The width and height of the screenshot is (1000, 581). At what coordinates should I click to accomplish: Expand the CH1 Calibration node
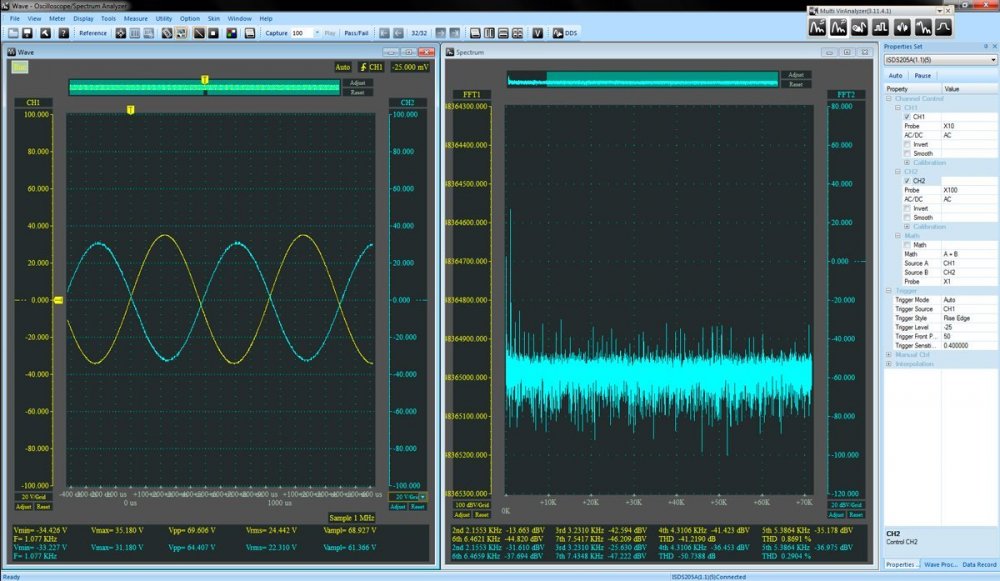pyautogui.click(x=907, y=162)
